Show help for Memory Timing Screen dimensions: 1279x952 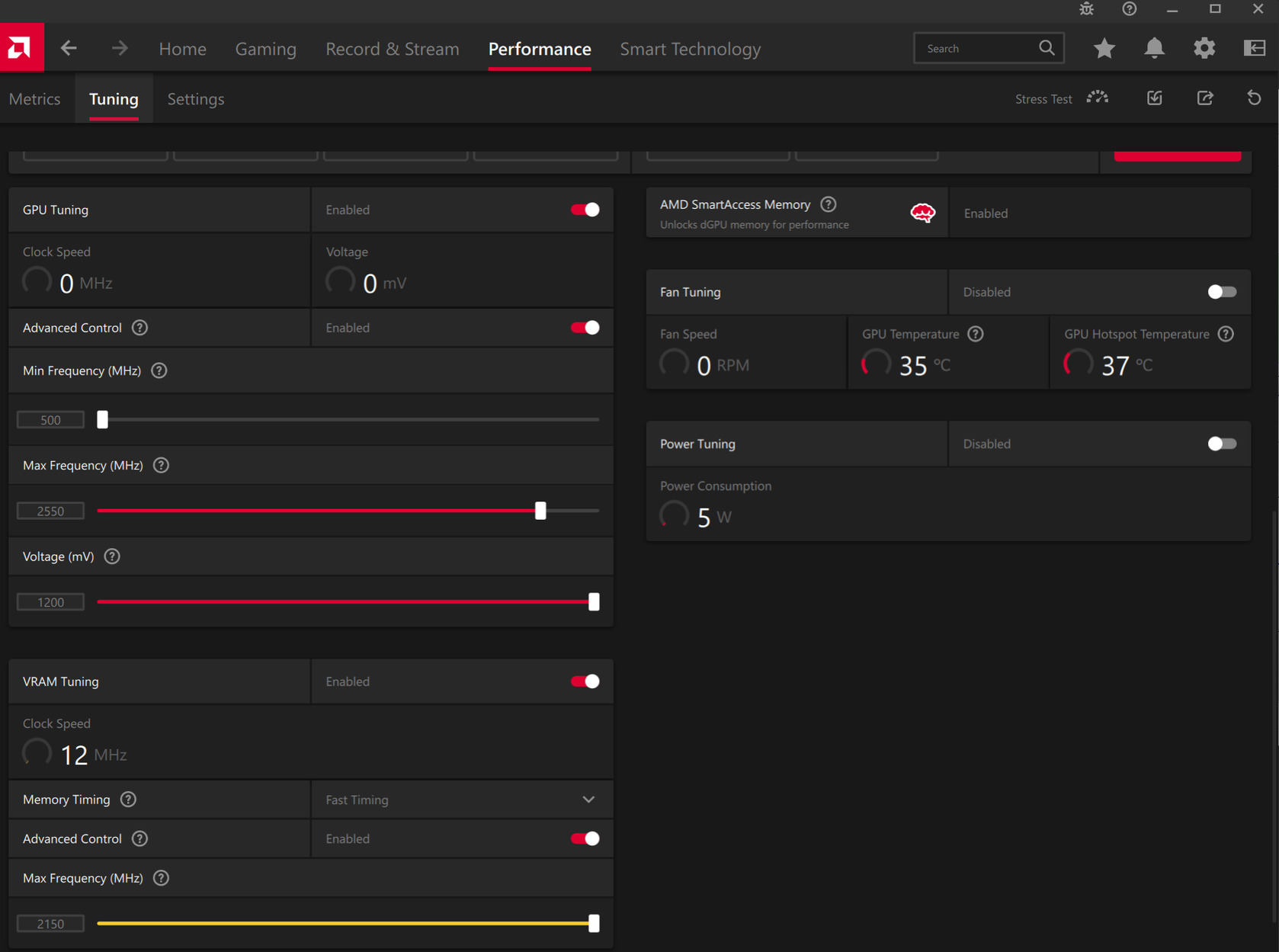[x=128, y=800]
